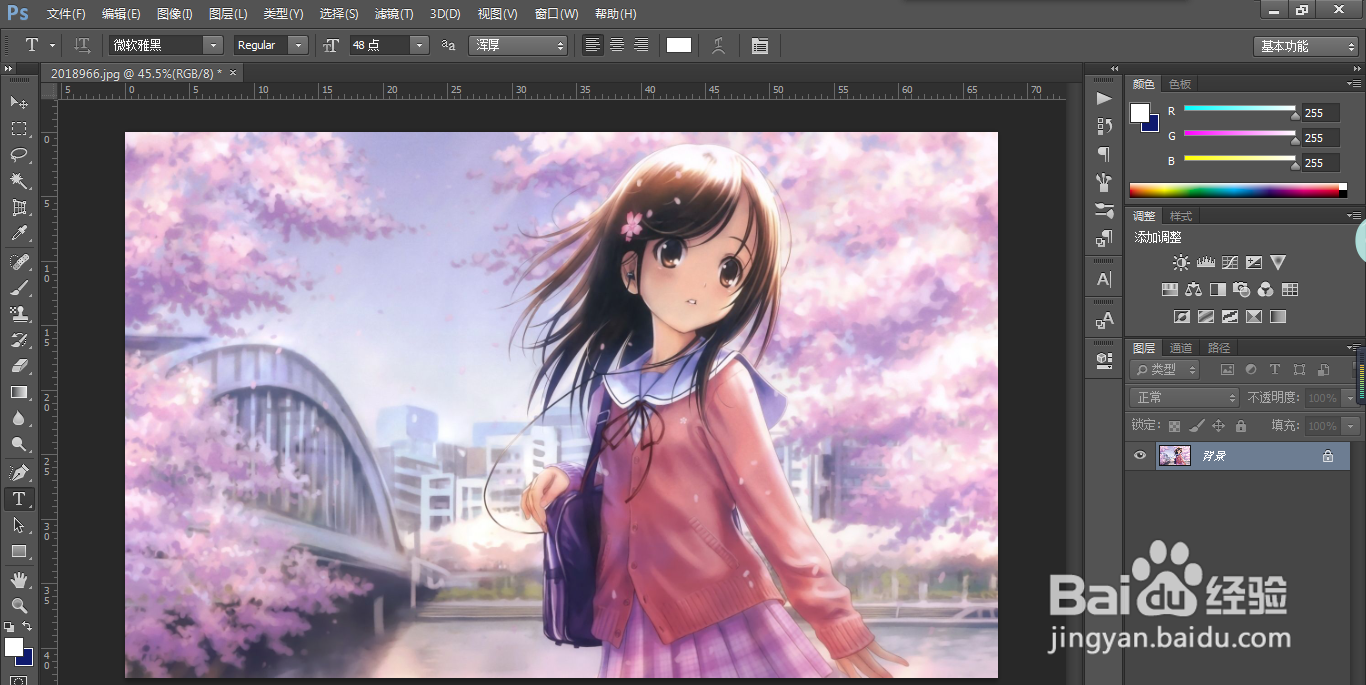Hide the 背景 layer with eye icon
Image resolution: width=1366 pixels, height=685 pixels.
click(x=1139, y=456)
